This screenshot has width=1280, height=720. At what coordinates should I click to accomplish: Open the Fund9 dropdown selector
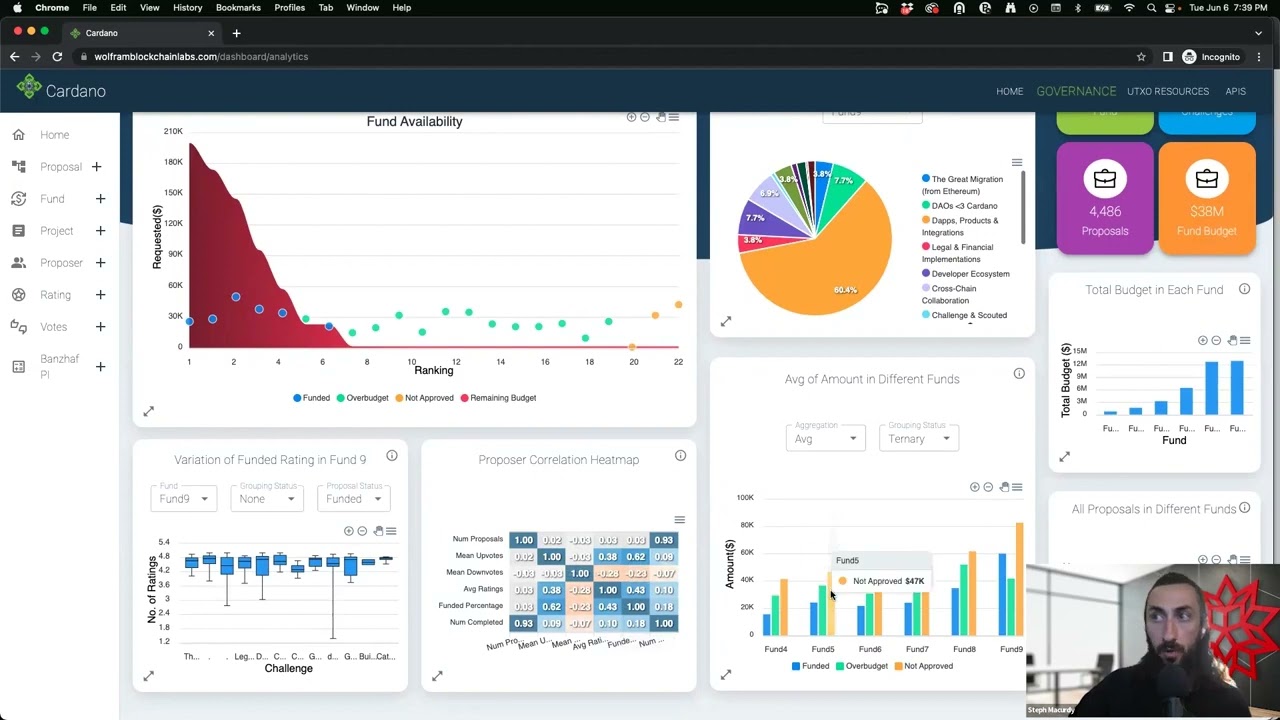pos(183,498)
